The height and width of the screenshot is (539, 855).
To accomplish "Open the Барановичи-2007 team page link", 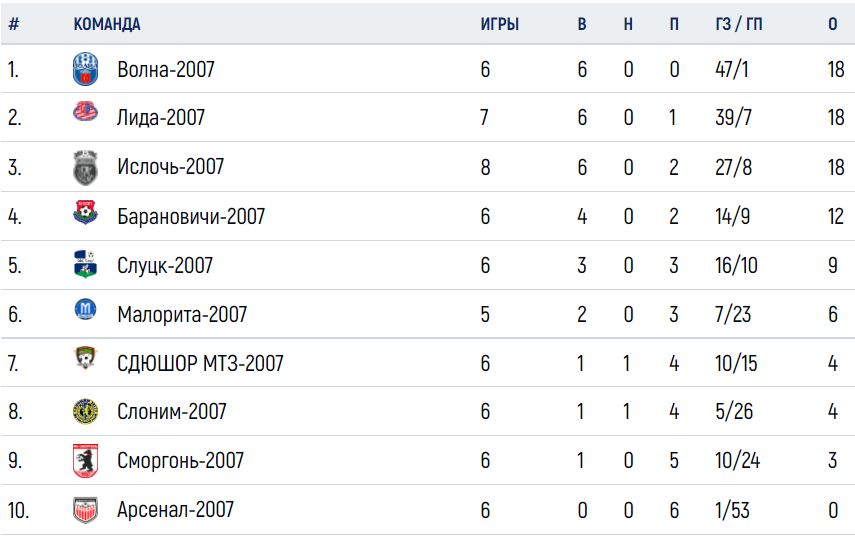I will [x=191, y=217].
